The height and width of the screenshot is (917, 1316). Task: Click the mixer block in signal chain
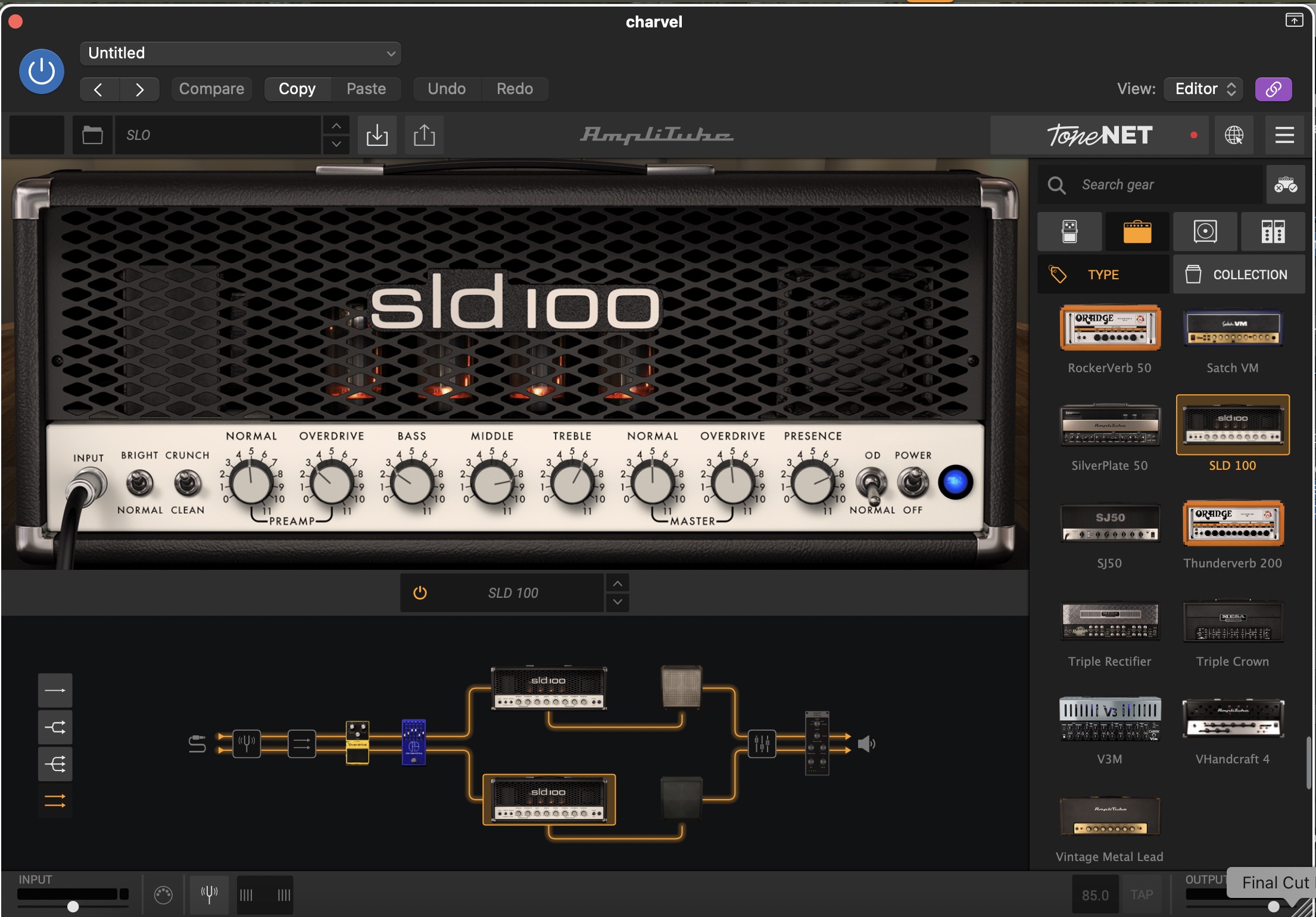762,744
